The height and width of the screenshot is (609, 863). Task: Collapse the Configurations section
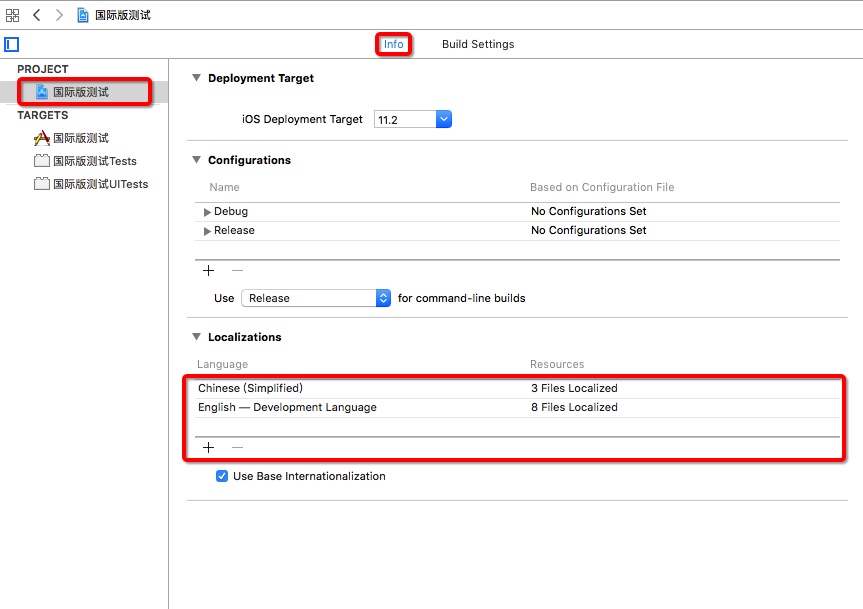coord(196,160)
